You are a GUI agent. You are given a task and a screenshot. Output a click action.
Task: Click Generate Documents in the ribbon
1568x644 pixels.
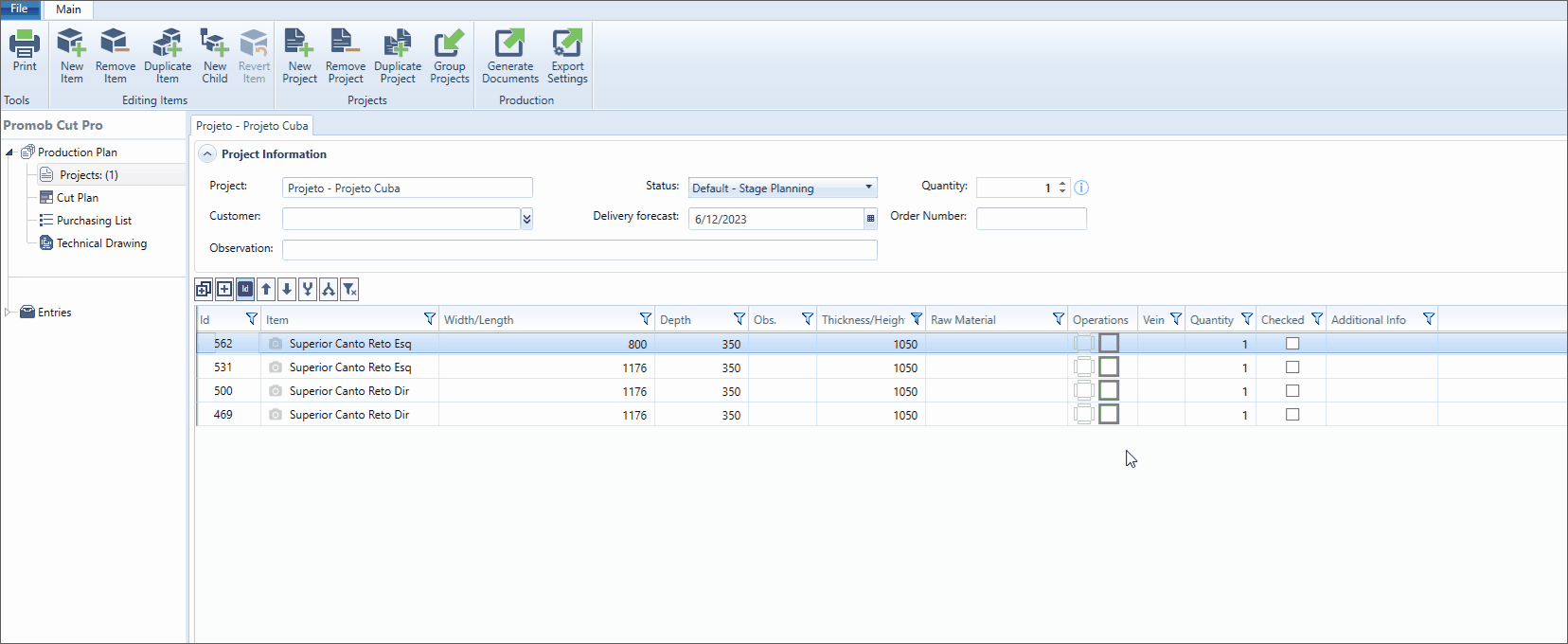click(510, 56)
